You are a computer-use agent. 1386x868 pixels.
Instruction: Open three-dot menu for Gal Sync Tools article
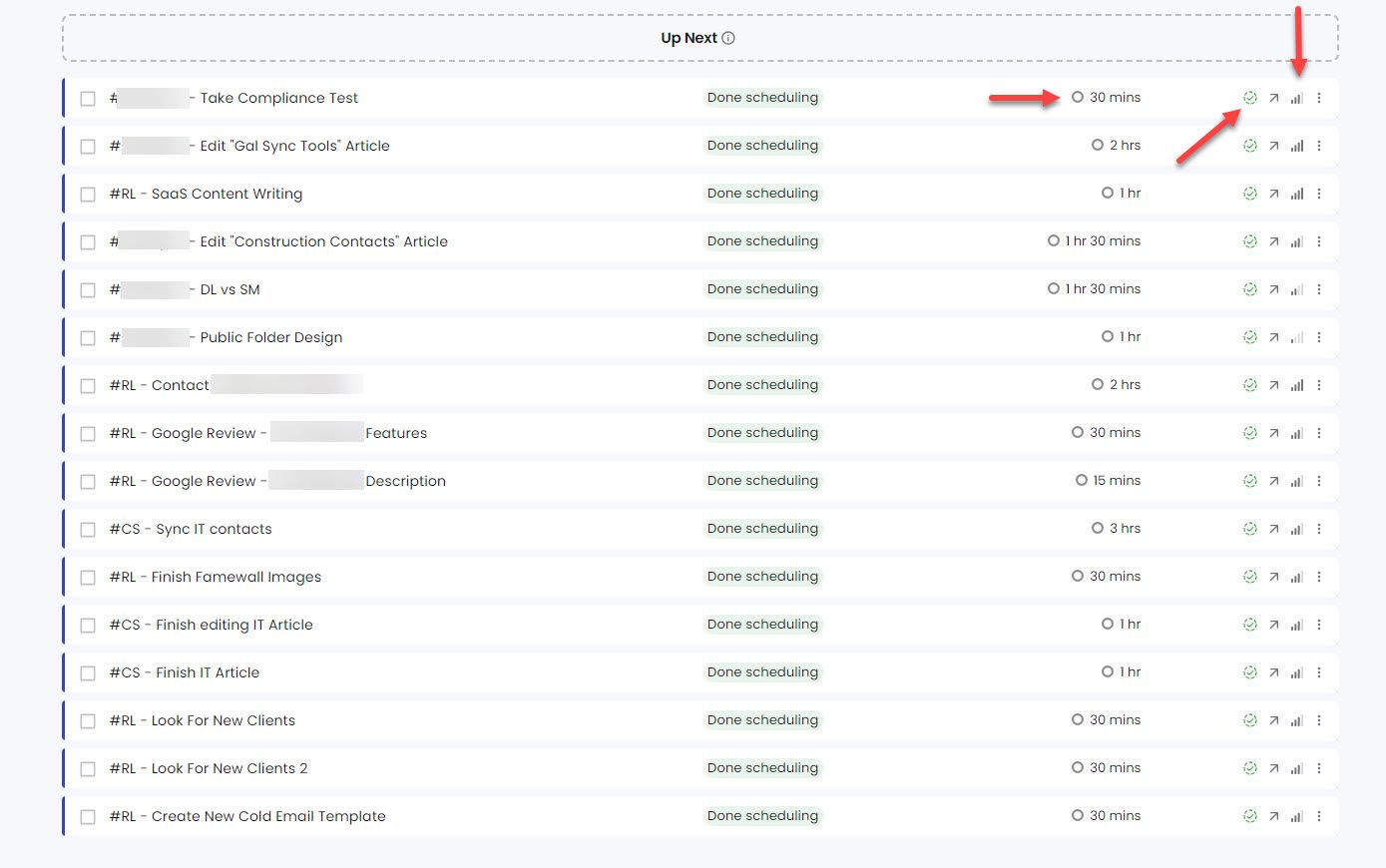click(1319, 146)
